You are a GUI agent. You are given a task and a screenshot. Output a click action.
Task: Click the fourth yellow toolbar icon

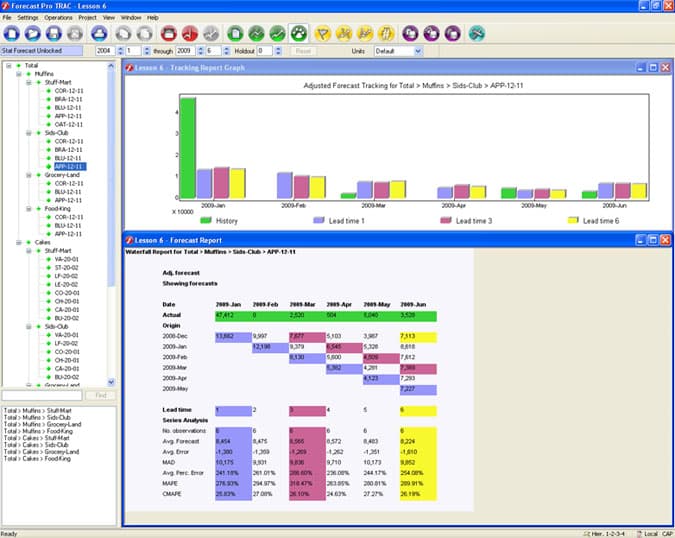(386, 33)
